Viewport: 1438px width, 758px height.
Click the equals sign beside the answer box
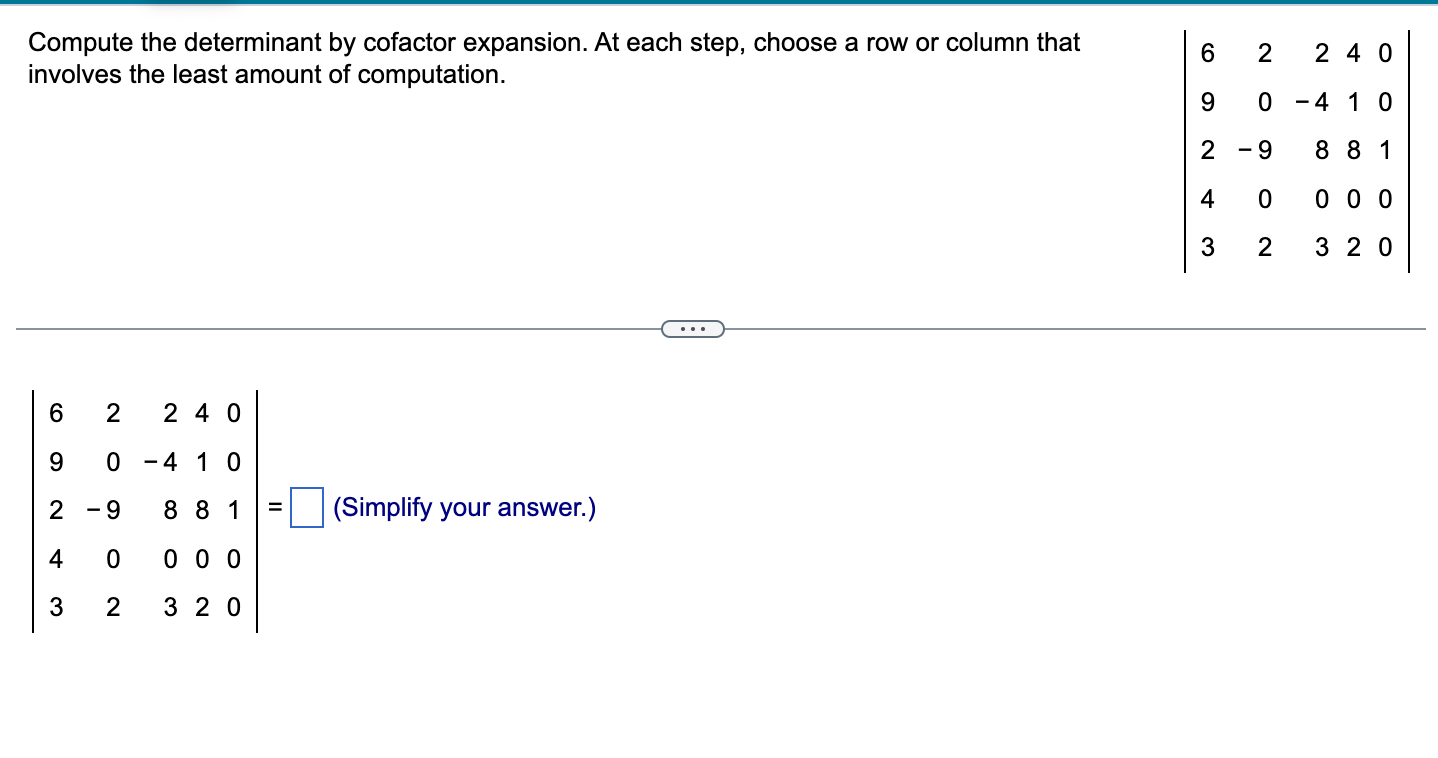click(x=272, y=507)
